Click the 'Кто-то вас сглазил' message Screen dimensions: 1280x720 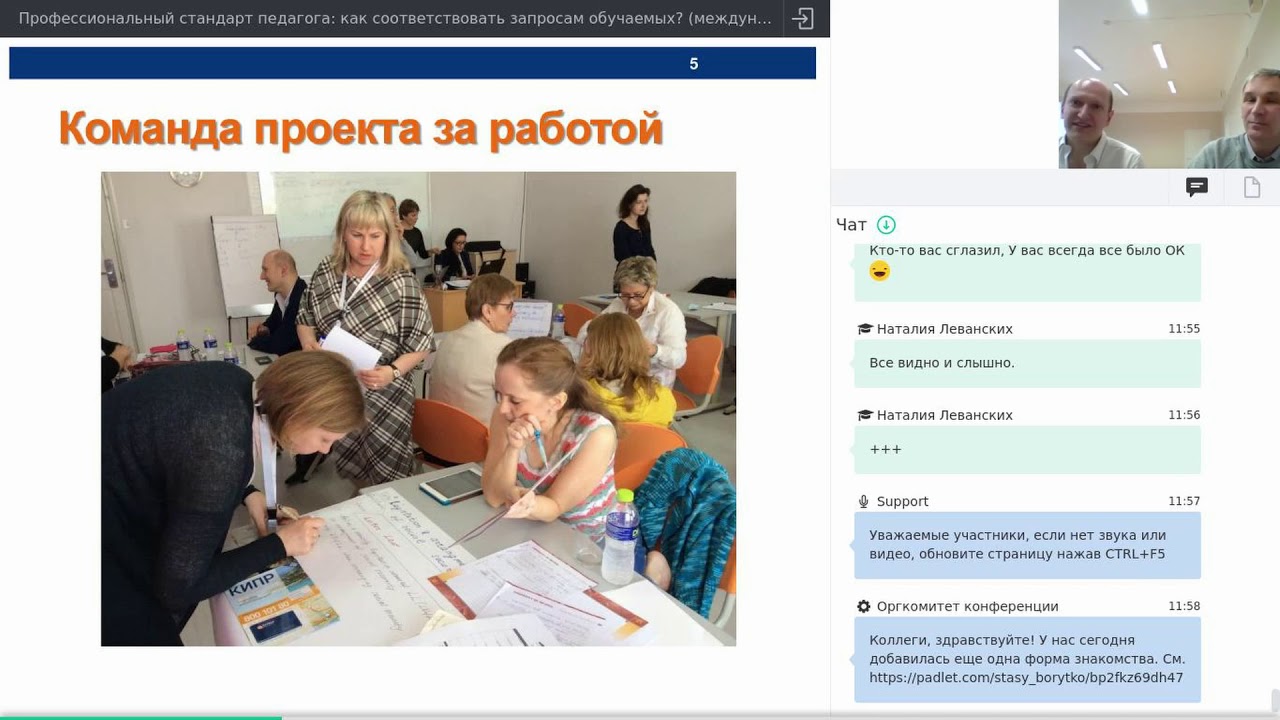(1027, 272)
